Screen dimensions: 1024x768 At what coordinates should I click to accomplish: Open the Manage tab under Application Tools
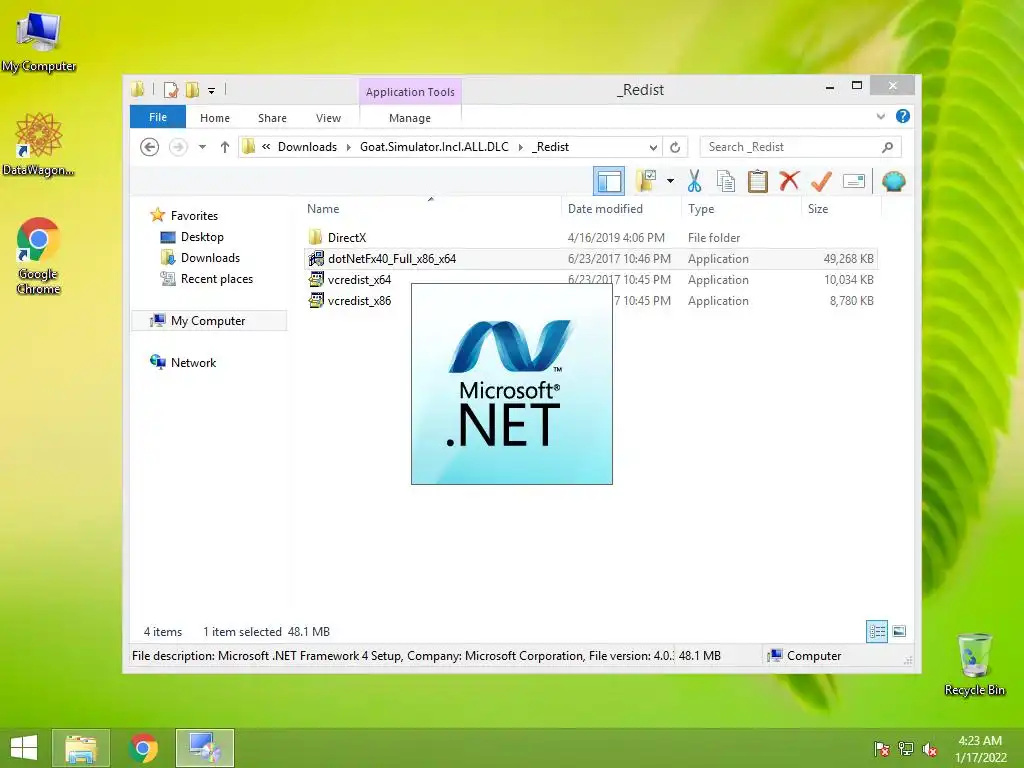pos(410,118)
